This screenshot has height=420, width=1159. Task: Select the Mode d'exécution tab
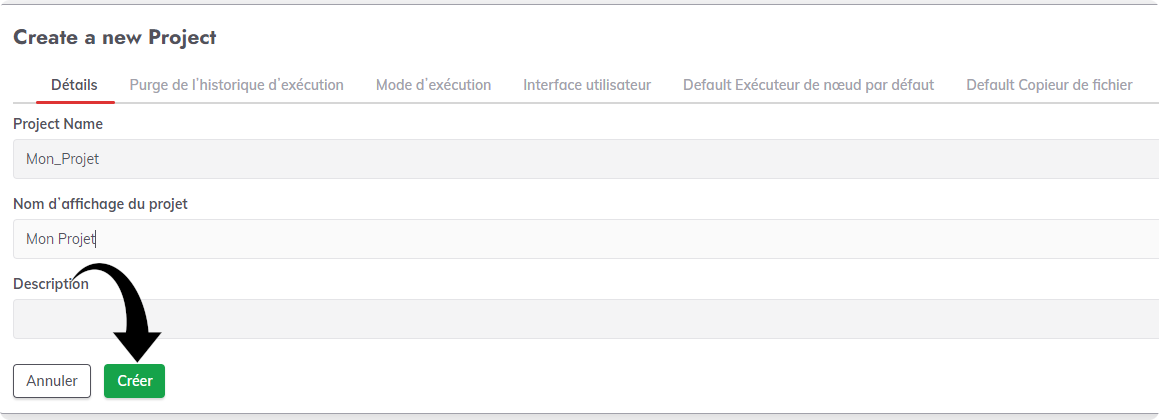[433, 85]
